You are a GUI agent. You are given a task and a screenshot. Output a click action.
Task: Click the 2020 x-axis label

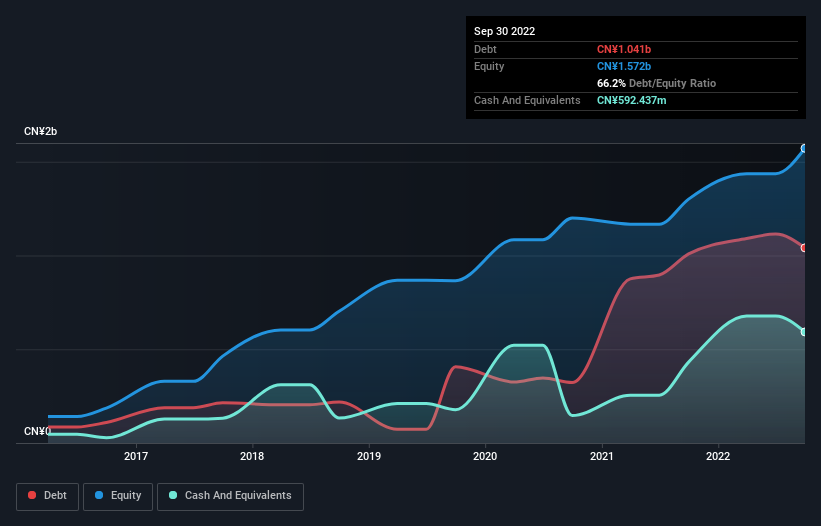pos(485,456)
